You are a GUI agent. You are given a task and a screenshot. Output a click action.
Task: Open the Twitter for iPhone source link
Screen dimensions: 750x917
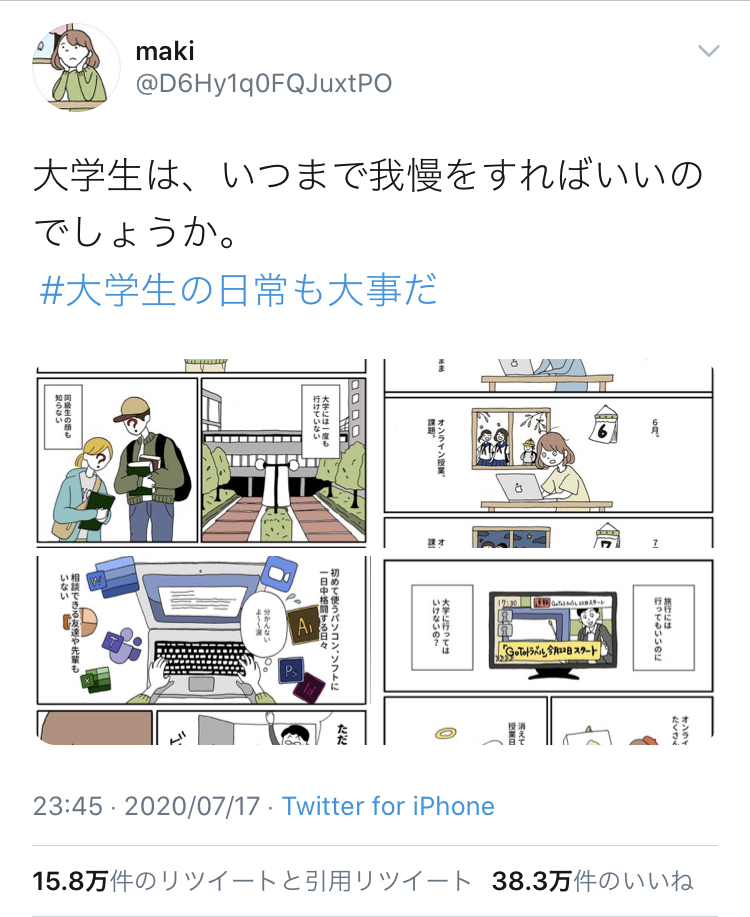pos(388,806)
